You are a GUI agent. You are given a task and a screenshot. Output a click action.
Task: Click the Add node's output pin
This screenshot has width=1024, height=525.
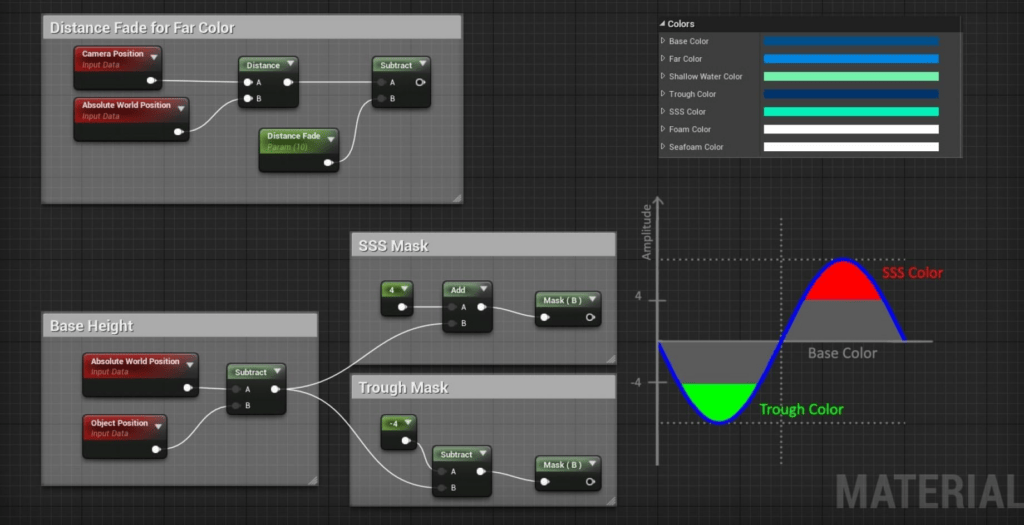[x=481, y=307]
